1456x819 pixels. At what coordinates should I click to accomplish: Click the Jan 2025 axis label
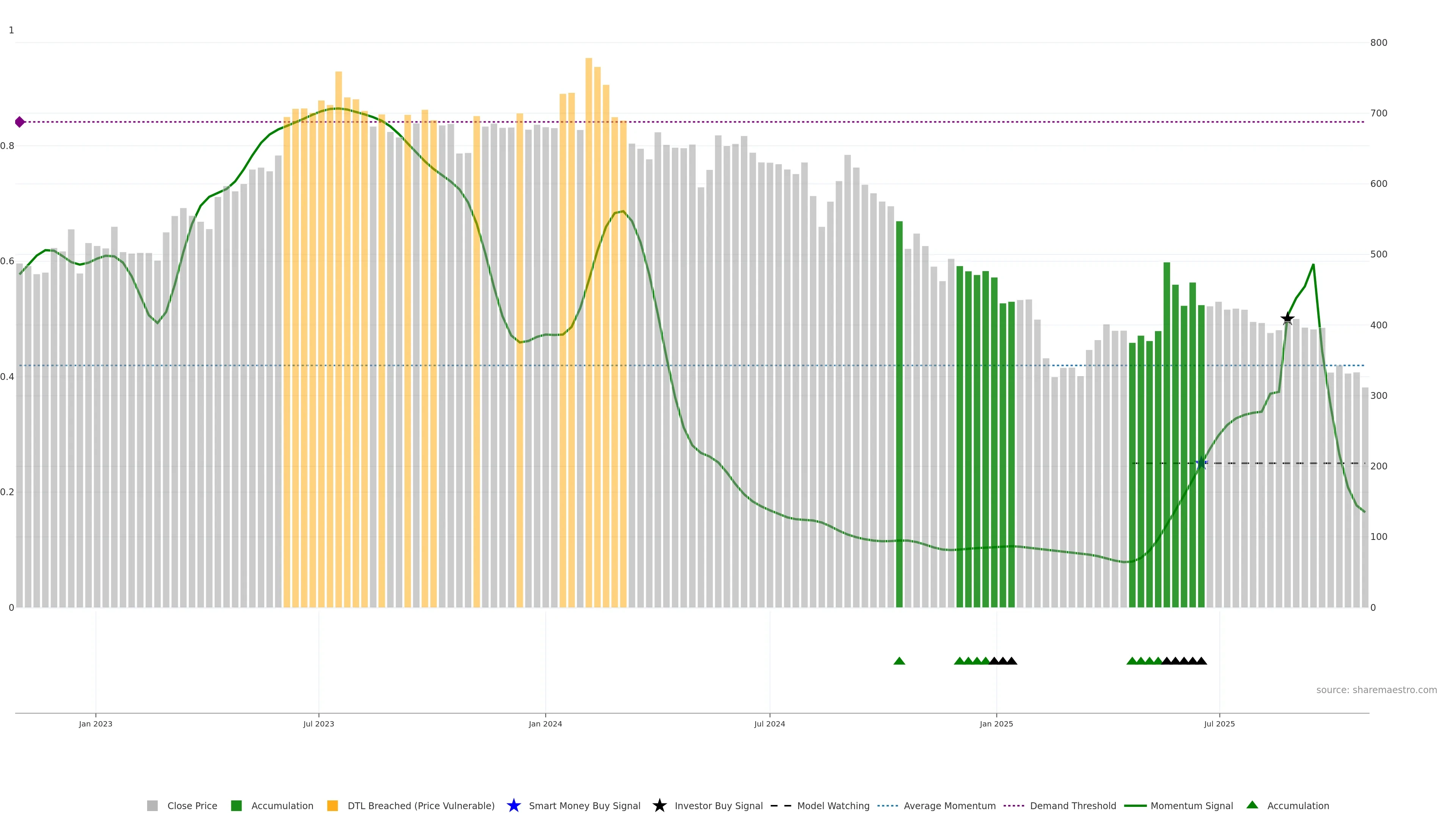point(996,723)
